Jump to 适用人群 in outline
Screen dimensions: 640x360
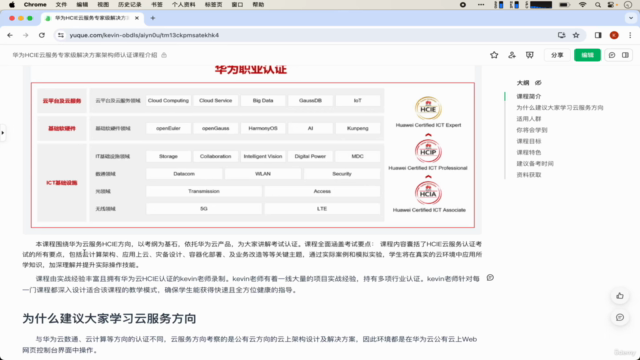(529, 119)
